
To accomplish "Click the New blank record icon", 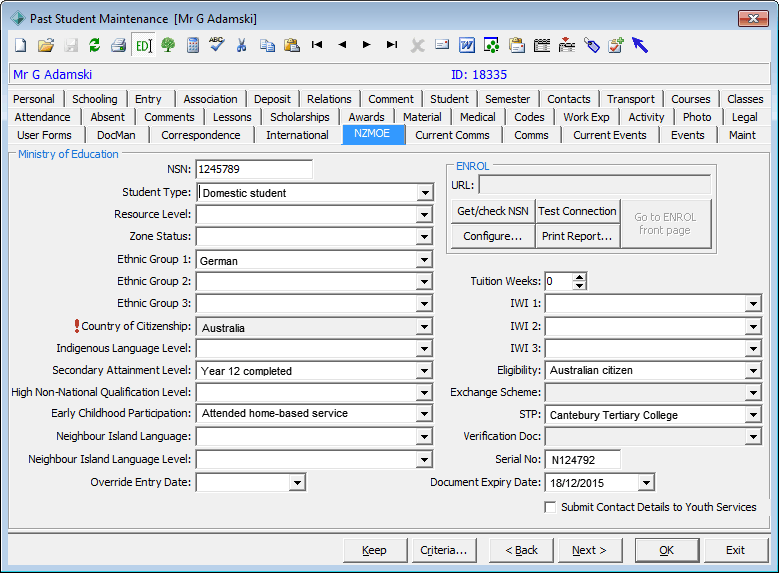I will click(20, 45).
